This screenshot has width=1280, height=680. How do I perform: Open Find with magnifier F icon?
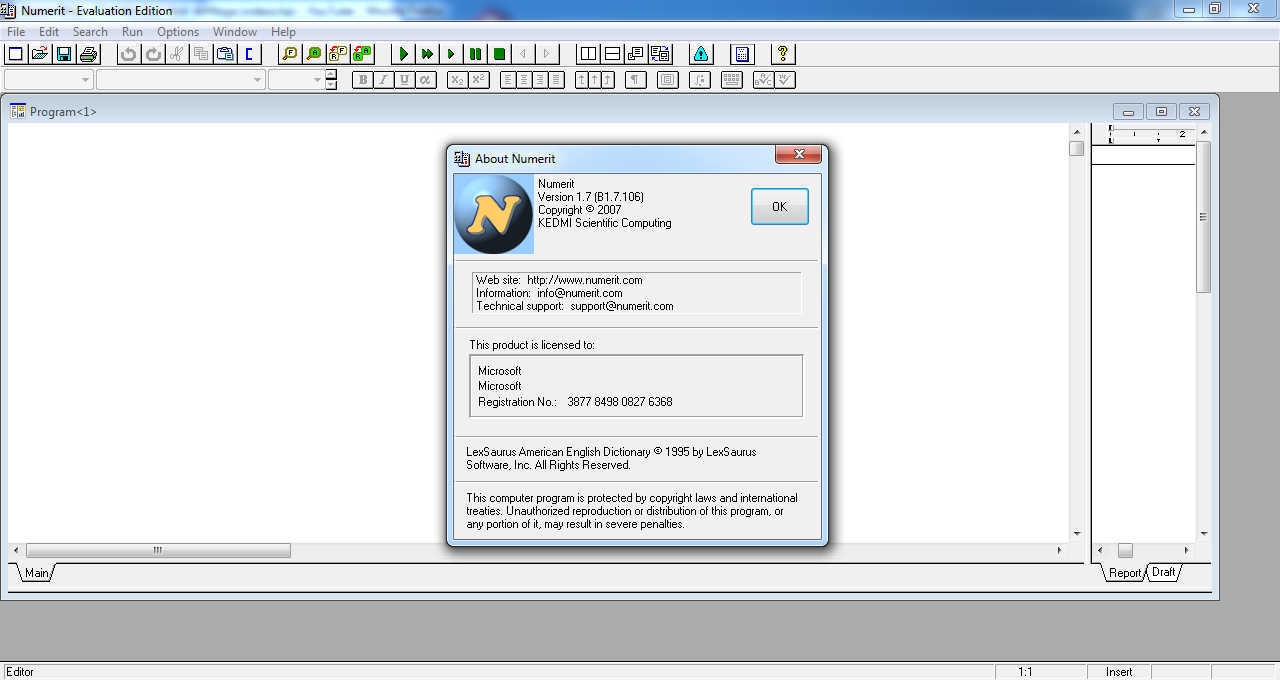coord(289,54)
